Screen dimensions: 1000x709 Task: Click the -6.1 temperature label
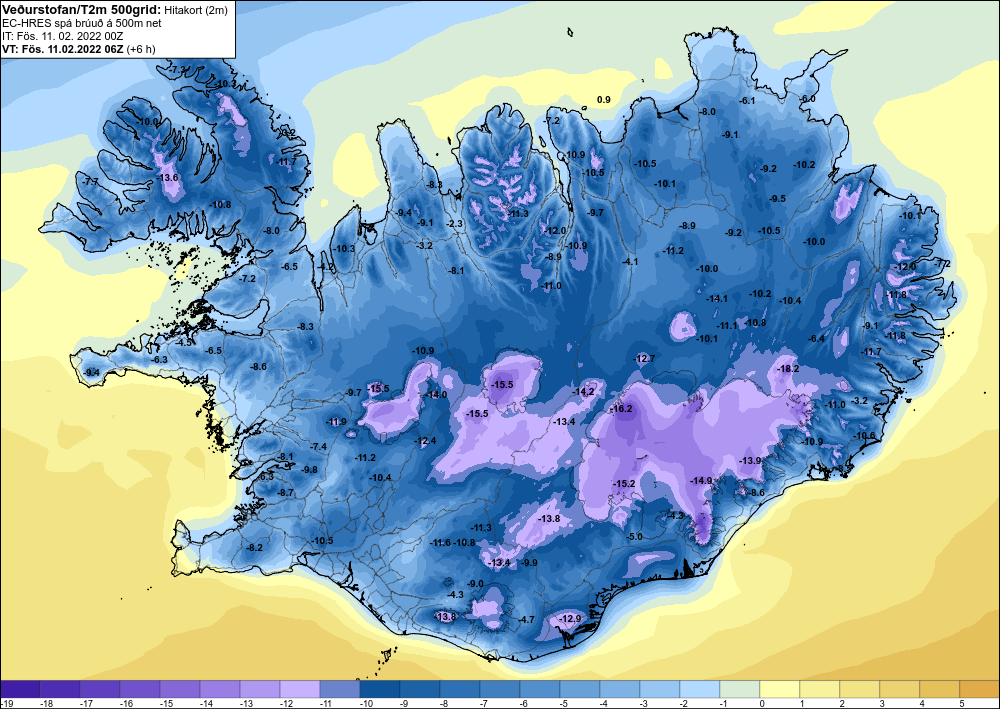[x=747, y=101]
